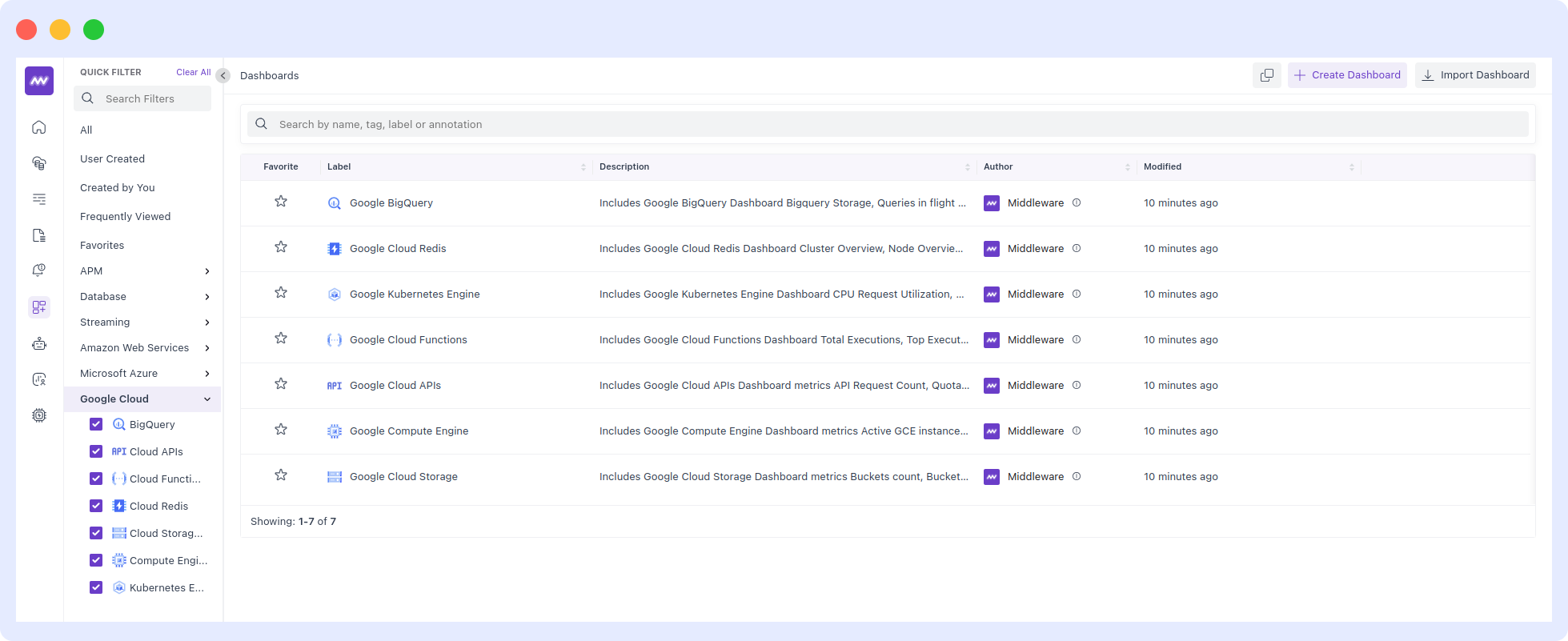Favorite the Google BigQuery dashboard

(281, 202)
